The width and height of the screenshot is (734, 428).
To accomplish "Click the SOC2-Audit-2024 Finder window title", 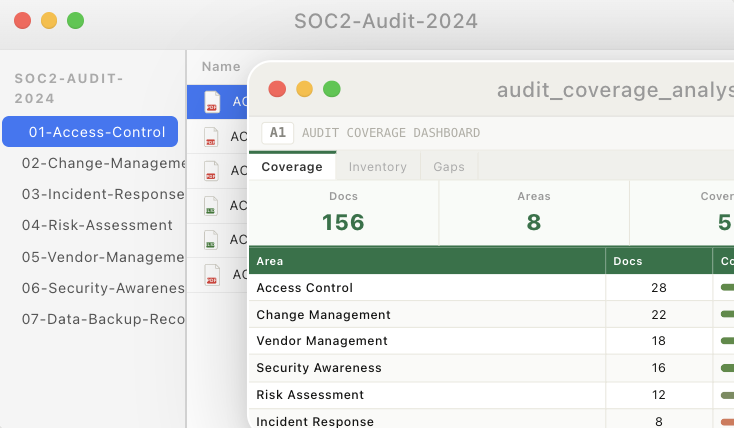I will tap(386, 21).
